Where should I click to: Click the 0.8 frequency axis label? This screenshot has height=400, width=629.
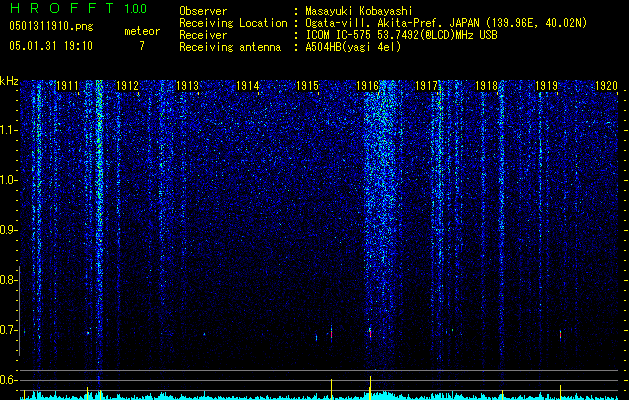tap(8, 280)
